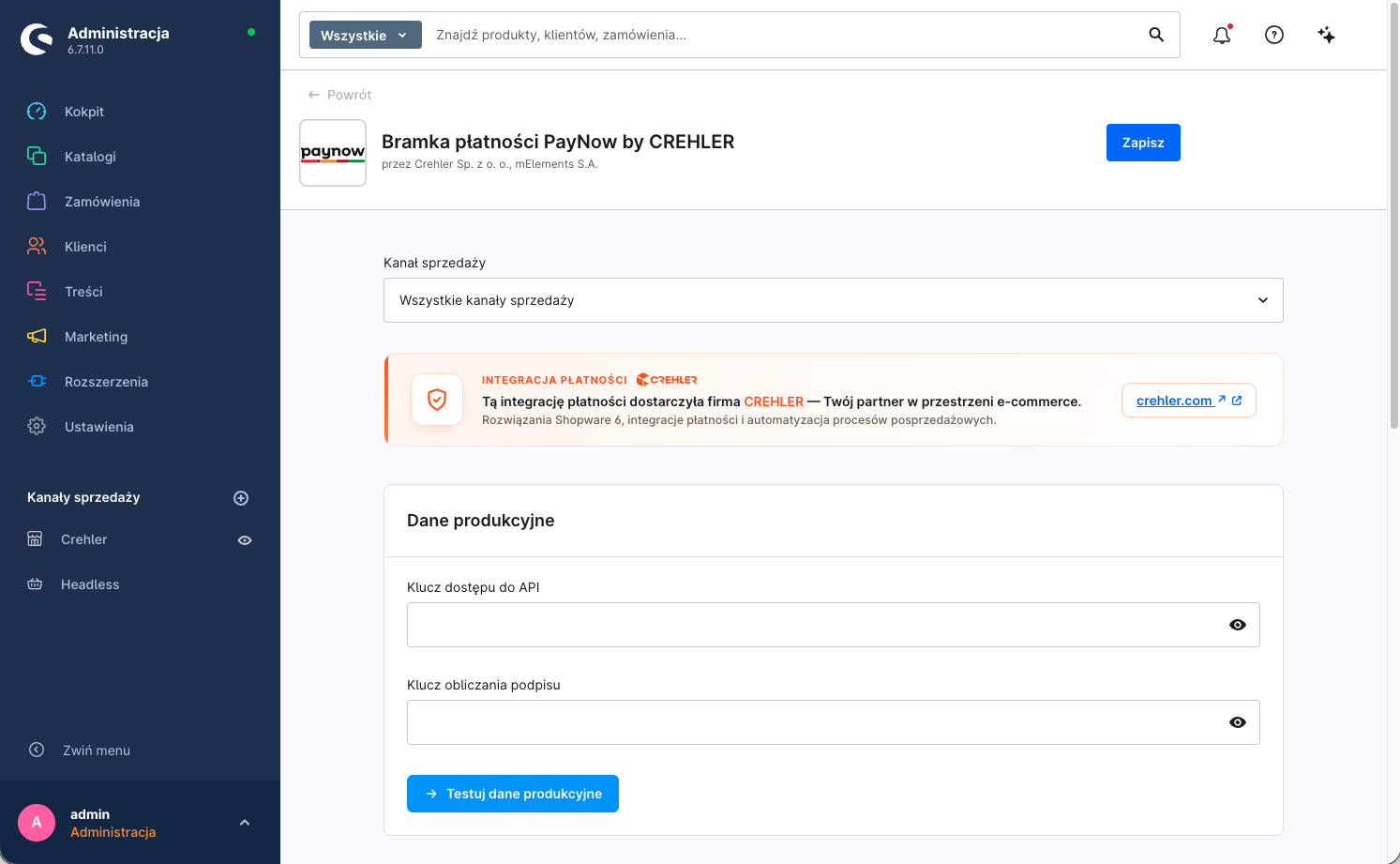Click the admin avatar circle
Screen dimensions: 1400x864
pos(37,823)
